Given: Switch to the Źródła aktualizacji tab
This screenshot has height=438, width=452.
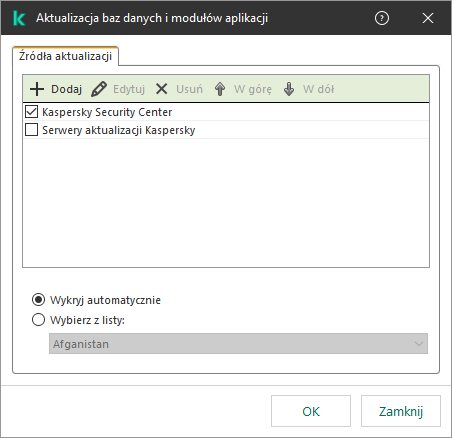Looking at the screenshot, I should pos(65,56).
